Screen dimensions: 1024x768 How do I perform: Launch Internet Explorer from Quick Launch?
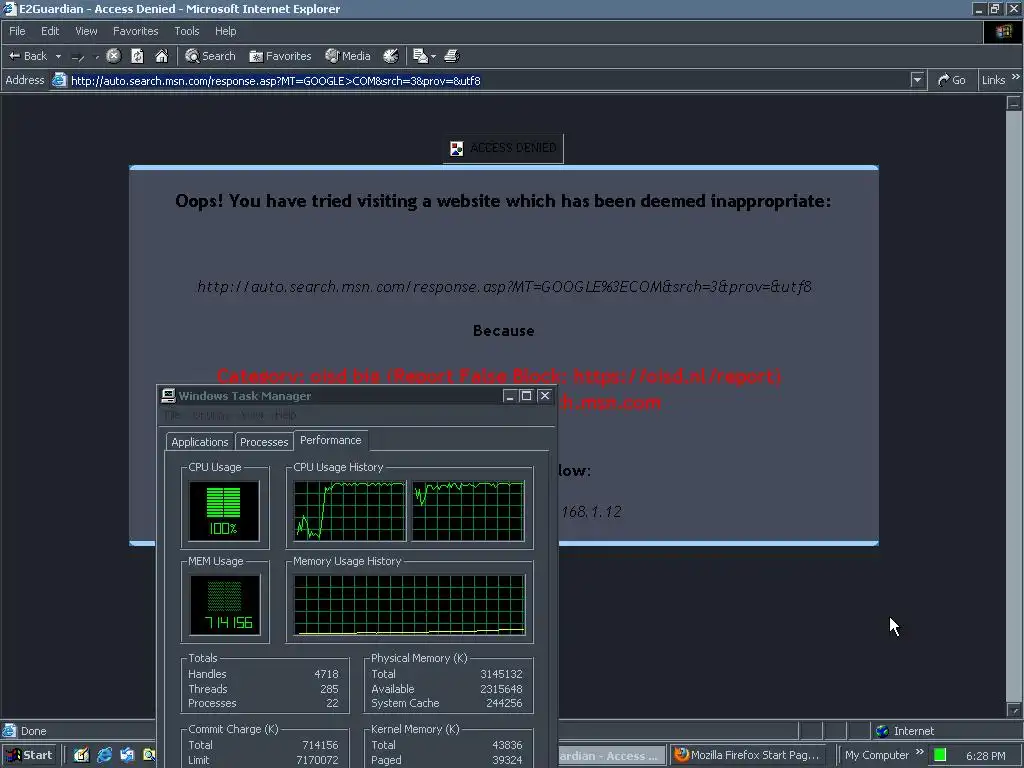click(104, 756)
